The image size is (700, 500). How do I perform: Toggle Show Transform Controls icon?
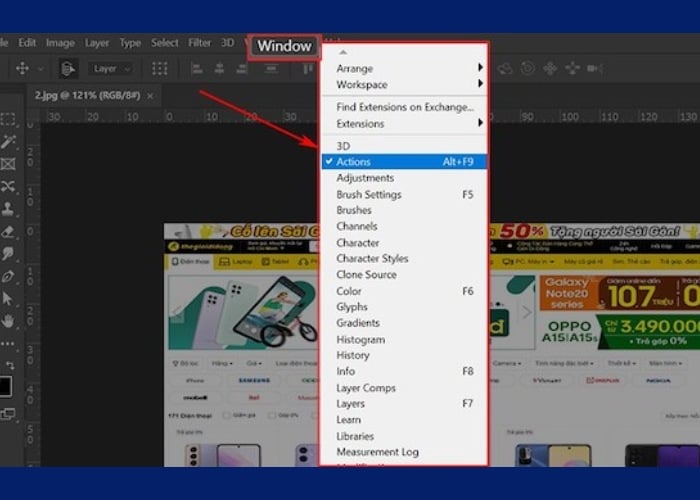point(159,69)
